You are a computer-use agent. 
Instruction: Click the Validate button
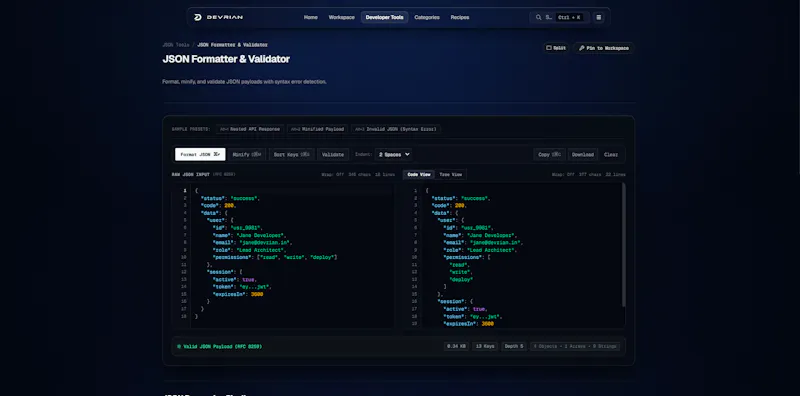333,154
